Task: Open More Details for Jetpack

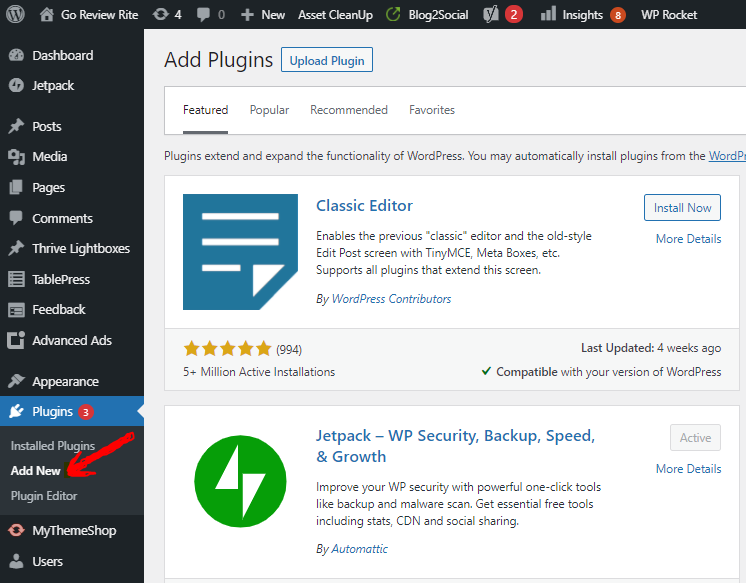Action: [688, 469]
